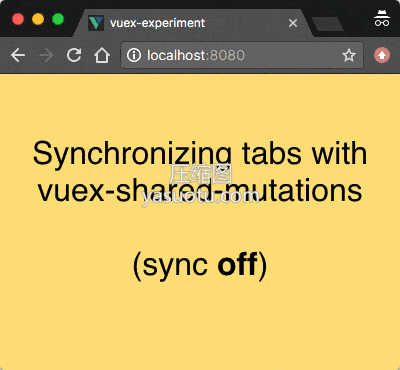Focus the localhost:8080 address bar
The height and width of the screenshot is (370, 400).
point(242,55)
